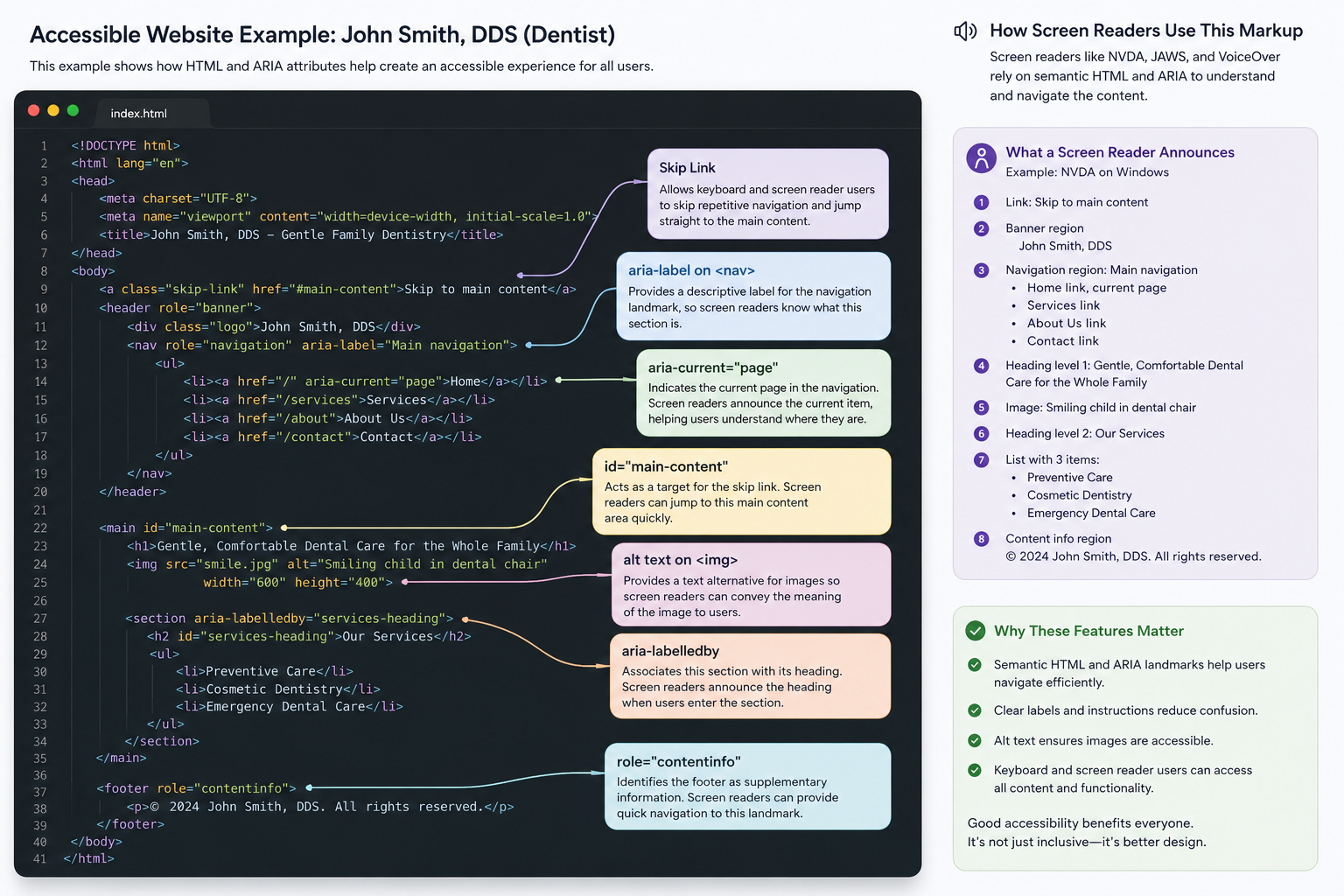Click the href="/contact" Contact code line
This screenshot has height=896, width=1344.
click(332, 437)
